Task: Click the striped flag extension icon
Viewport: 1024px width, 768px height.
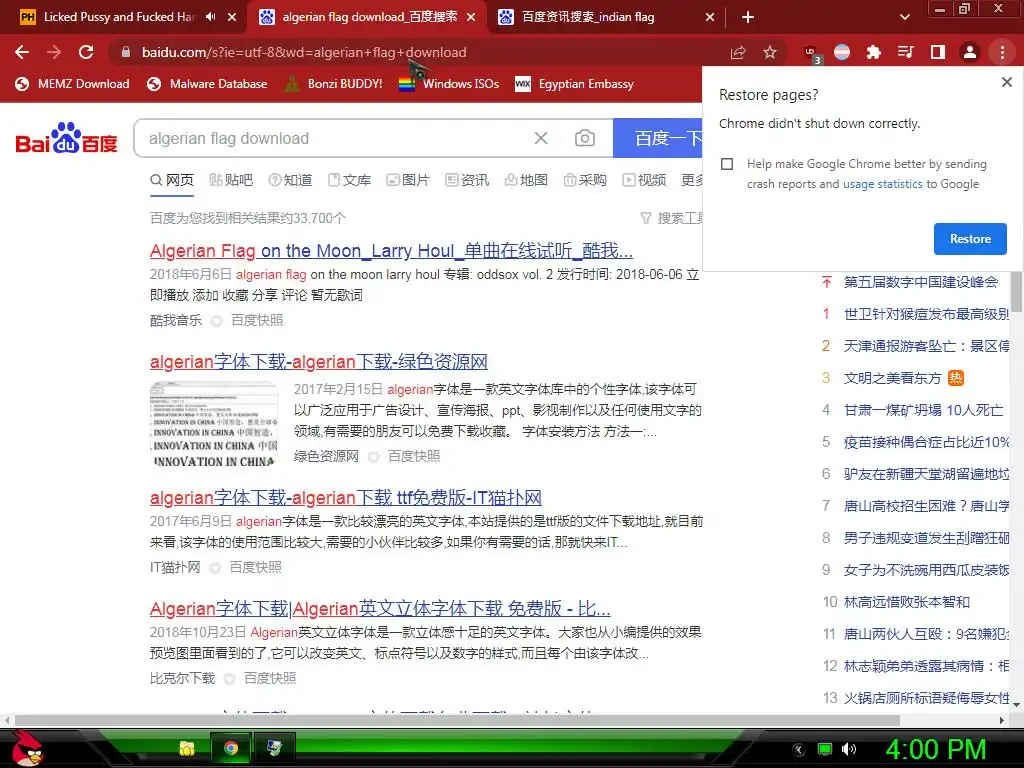Action: (x=842, y=52)
